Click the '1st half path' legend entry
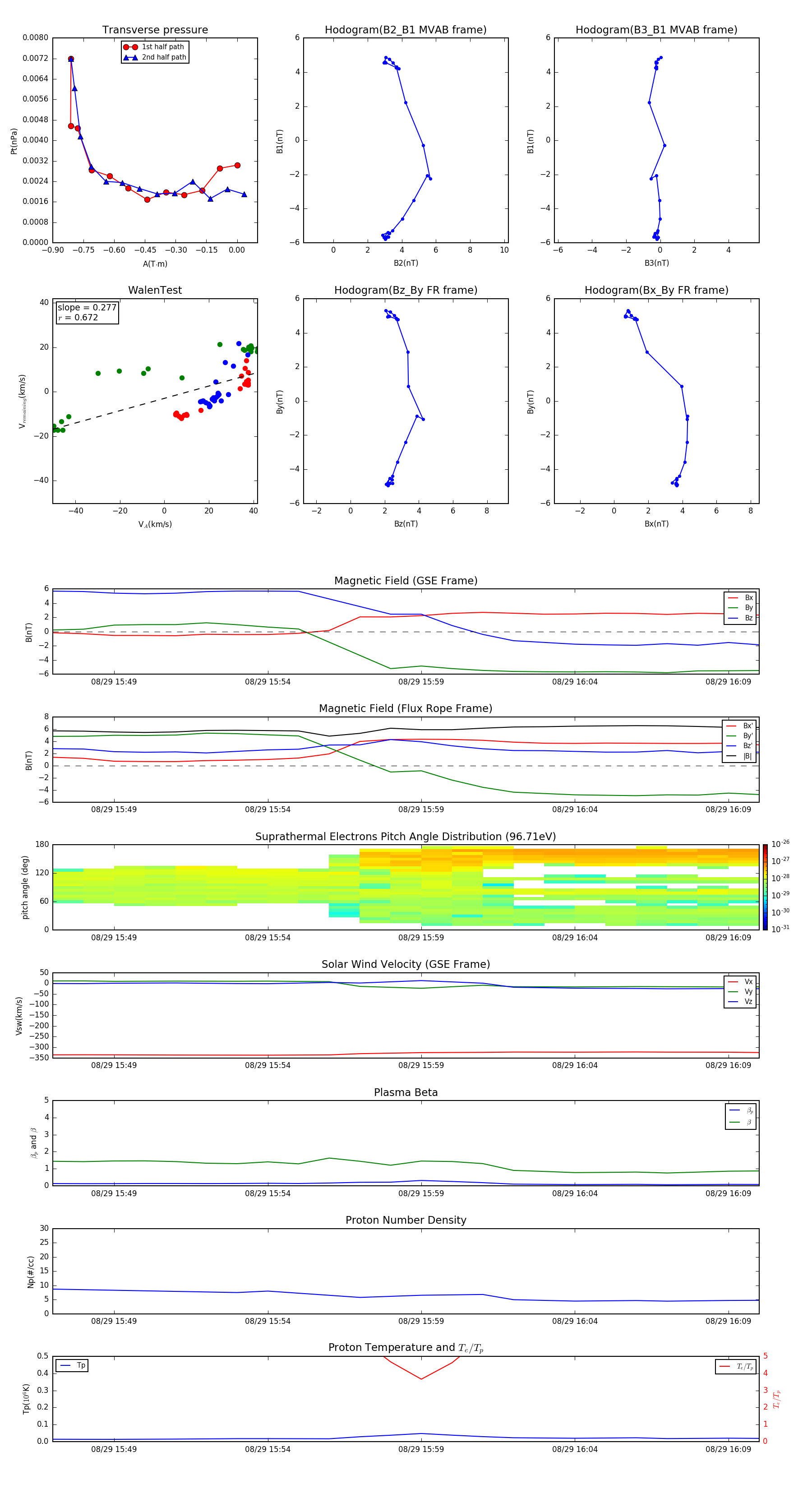 [154, 47]
